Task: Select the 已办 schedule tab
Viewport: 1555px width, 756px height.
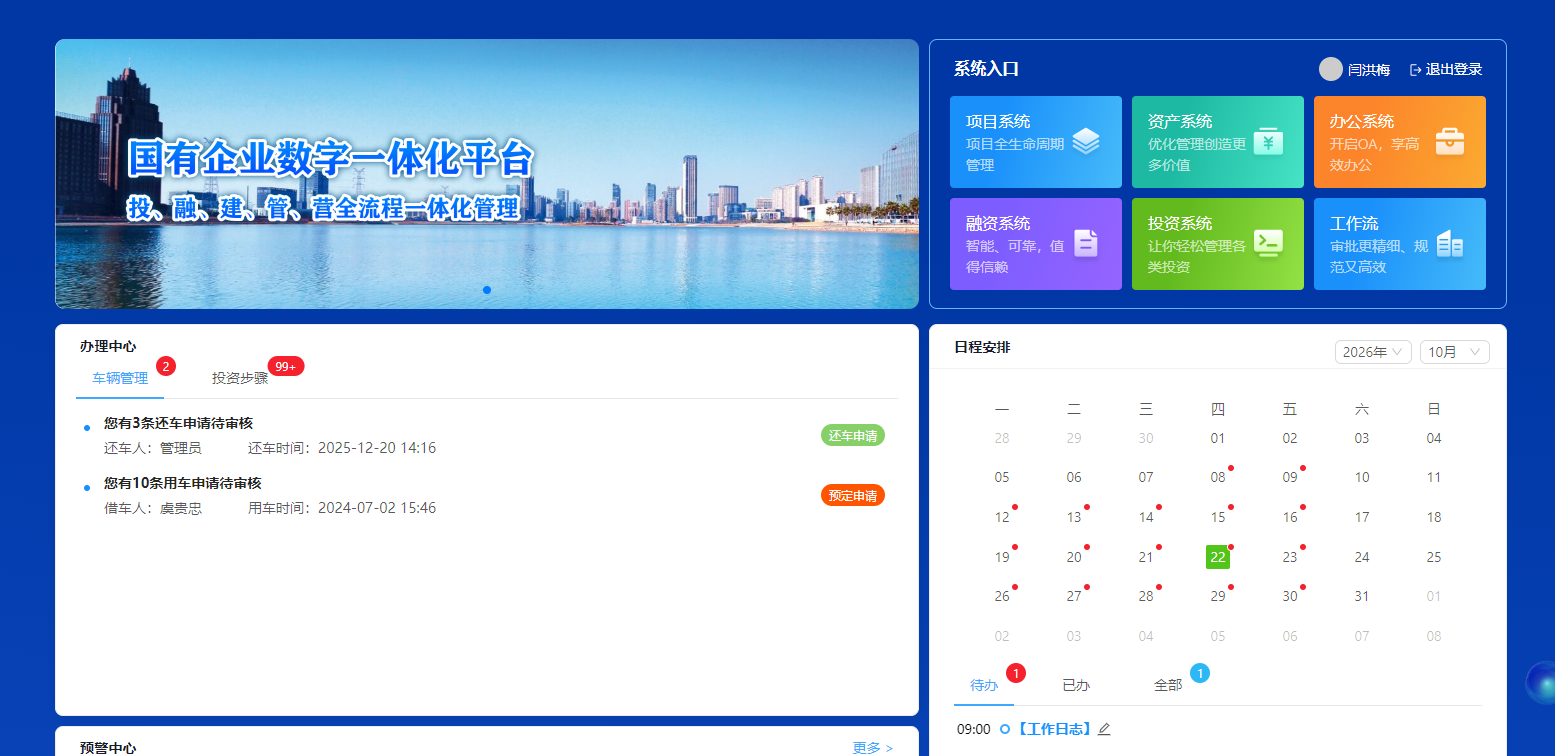Action: pos(1076,685)
